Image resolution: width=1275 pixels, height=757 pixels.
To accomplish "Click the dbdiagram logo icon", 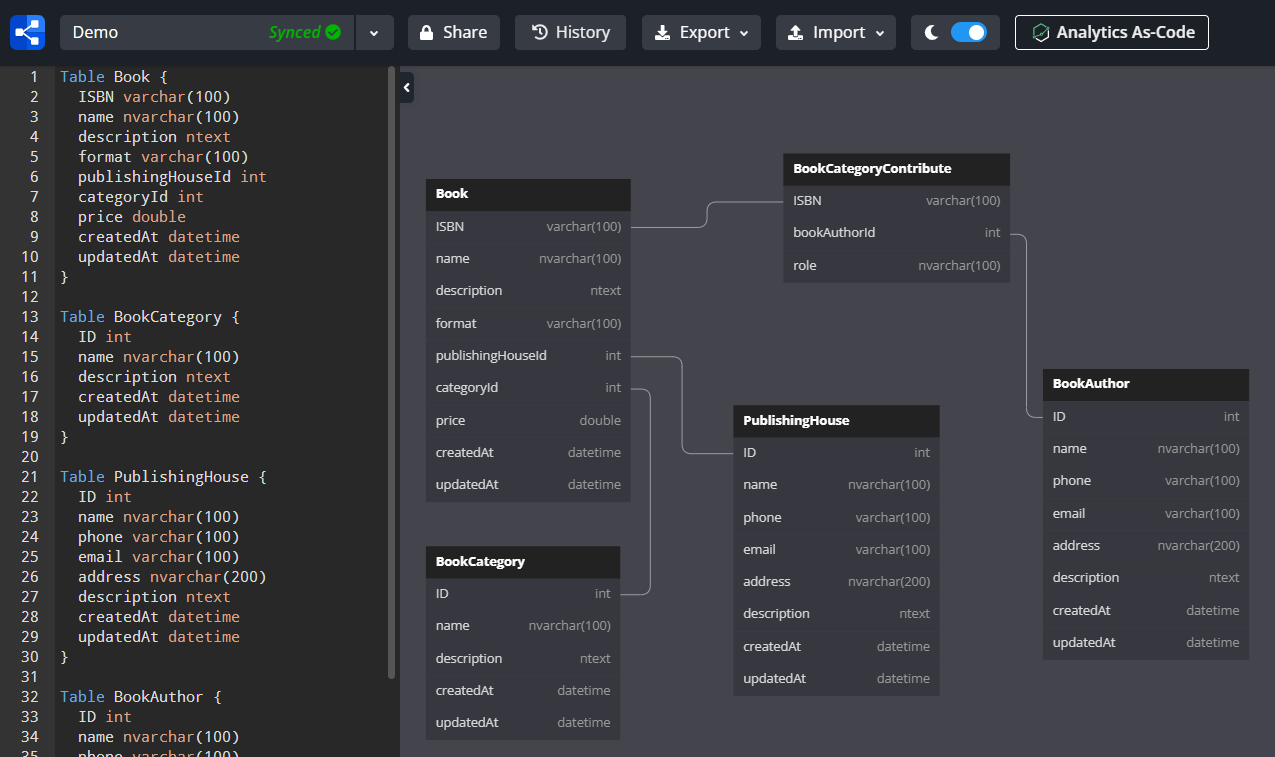I will tap(27, 32).
